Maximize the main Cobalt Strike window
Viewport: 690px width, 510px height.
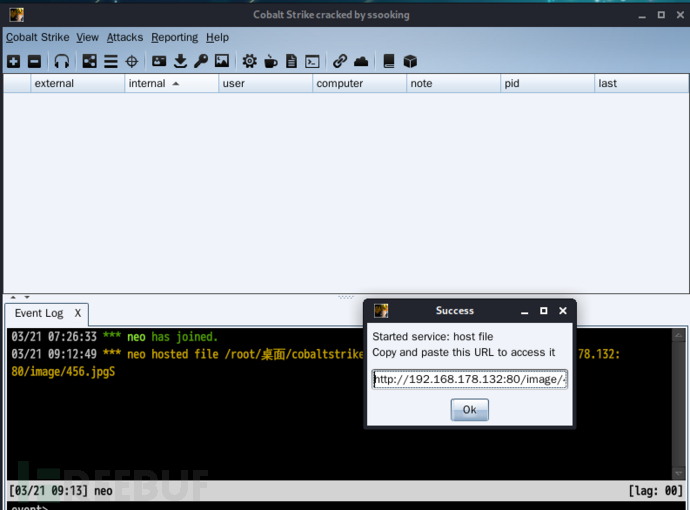click(x=661, y=15)
